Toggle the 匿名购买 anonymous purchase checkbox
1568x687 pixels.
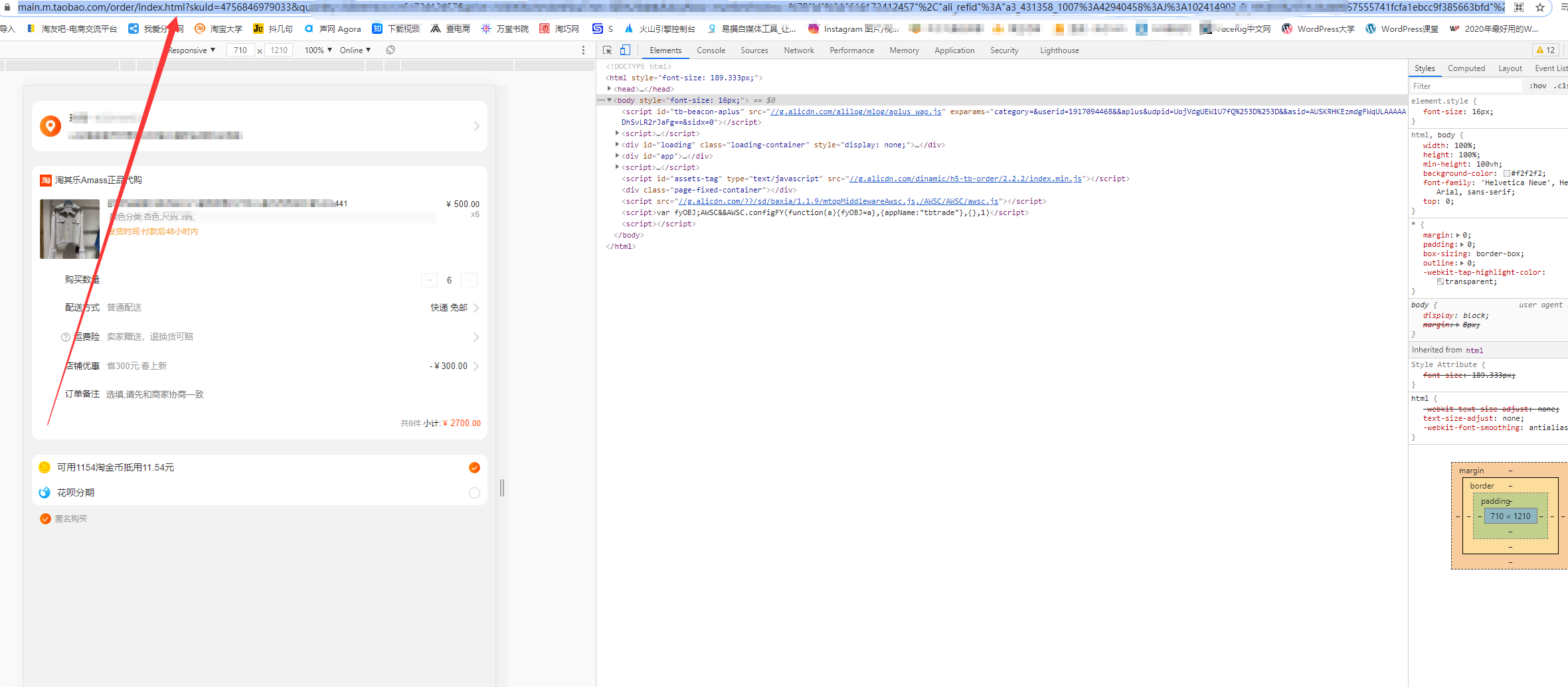[45, 519]
